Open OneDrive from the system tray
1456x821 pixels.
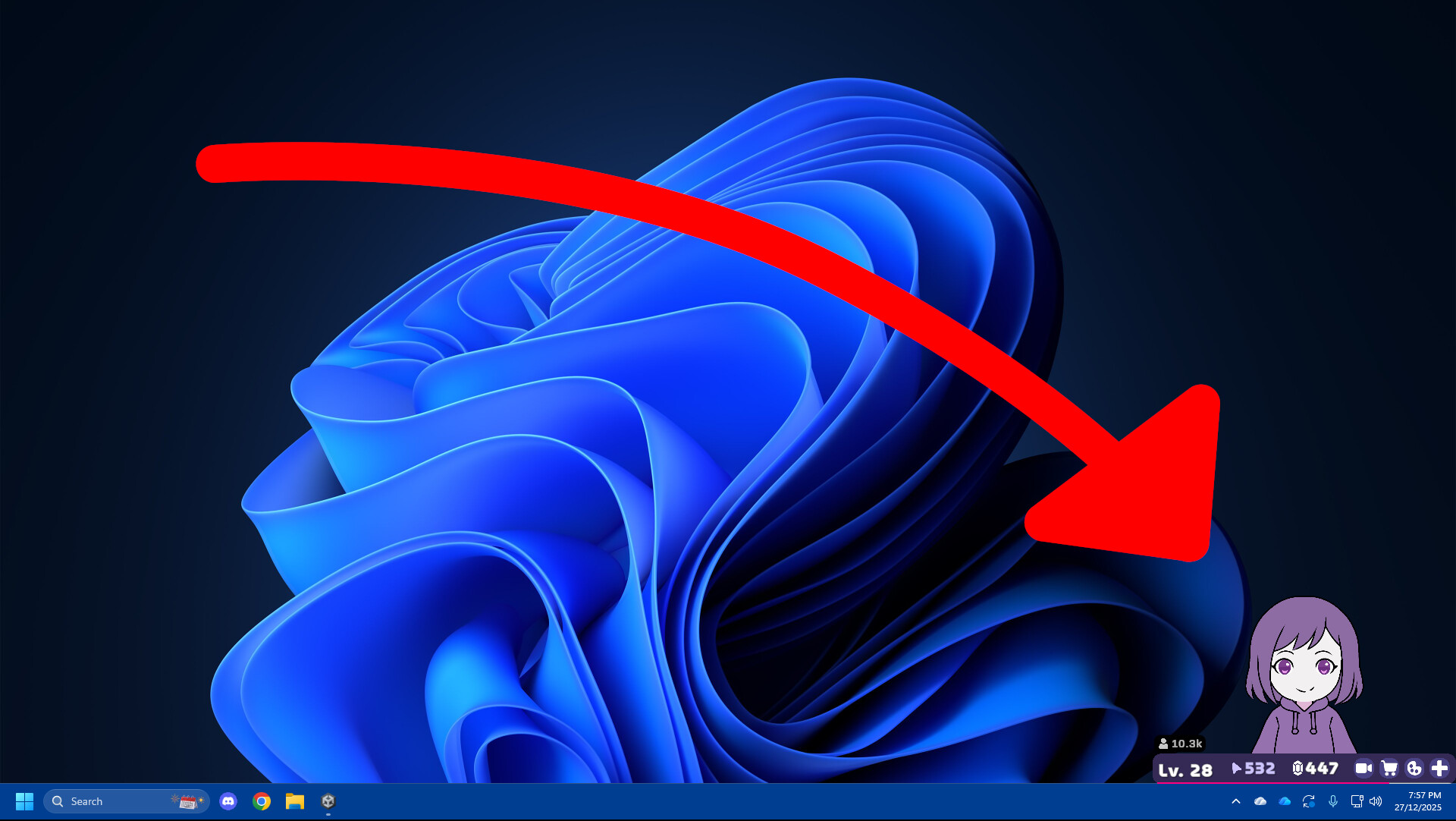coord(1284,801)
